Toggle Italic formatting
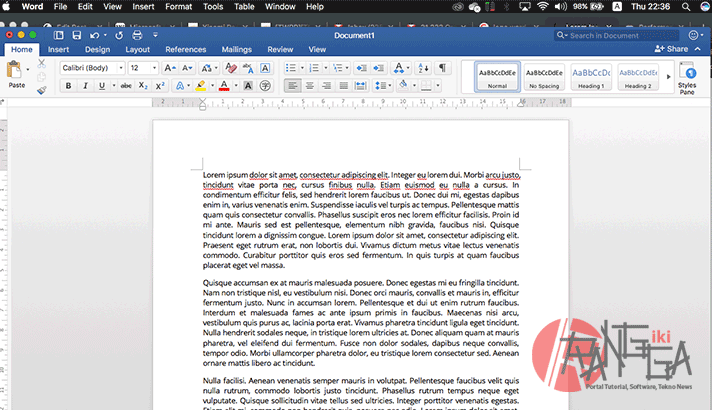712x410 pixels. (x=86, y=86)
